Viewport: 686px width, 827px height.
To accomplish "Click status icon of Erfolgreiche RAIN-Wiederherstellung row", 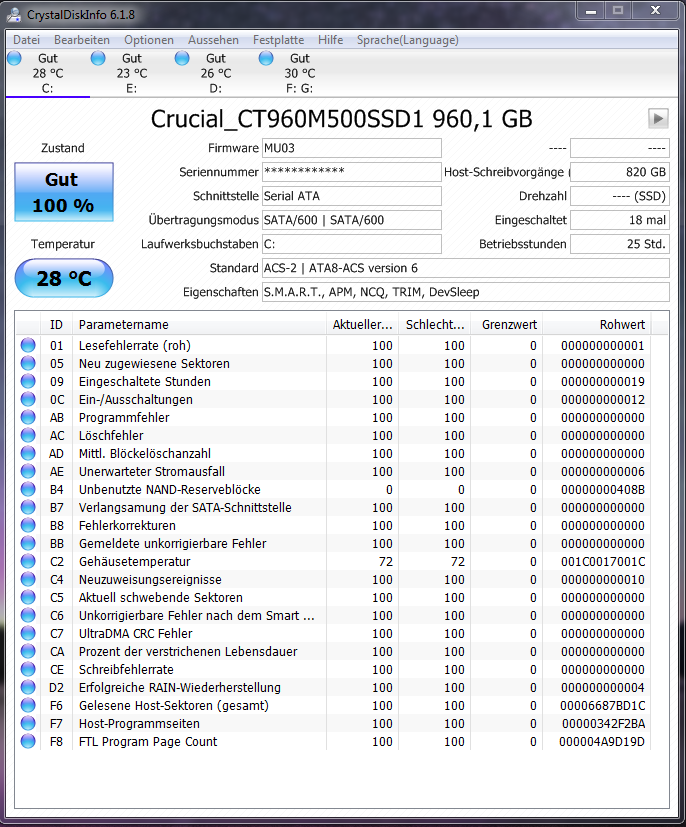I will 28,687.
